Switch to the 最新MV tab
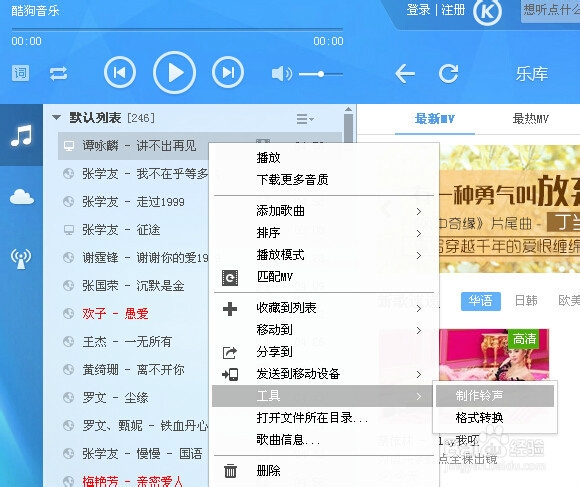This screenshot has height=487, width=580. click(x=435, y=119)
